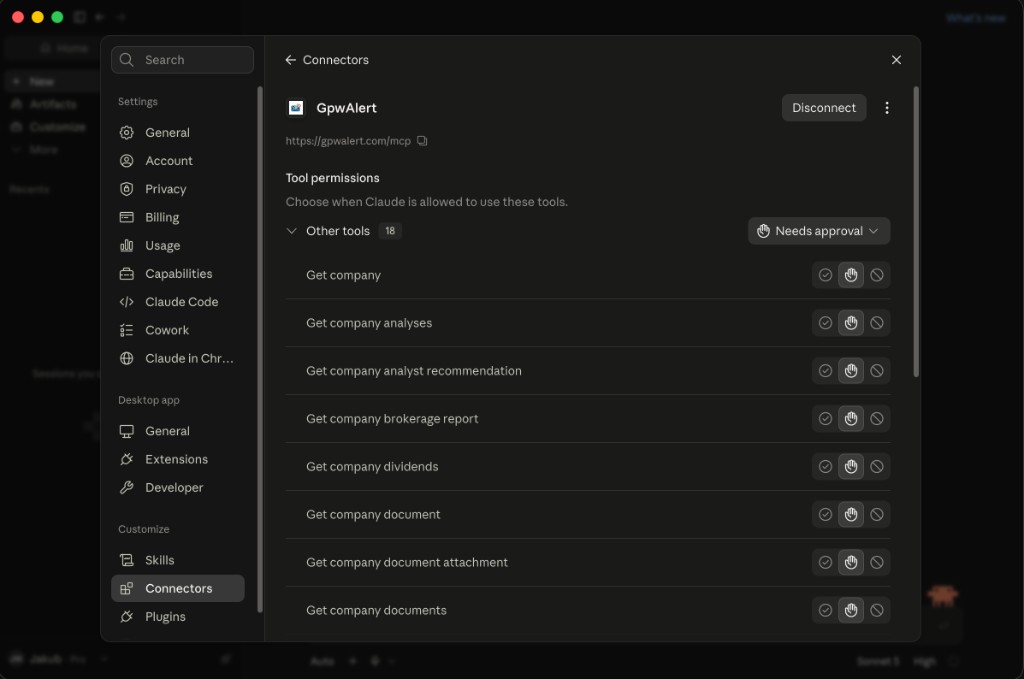Always allow Get company brokerage report
1024x679 pixels.
click(825, 418)
